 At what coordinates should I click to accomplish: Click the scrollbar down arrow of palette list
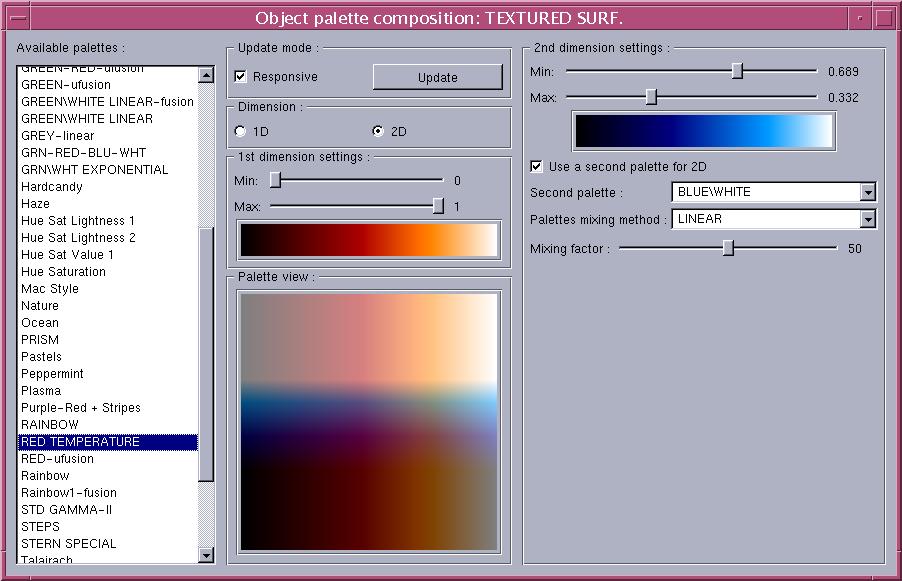(x=206, y=556)
